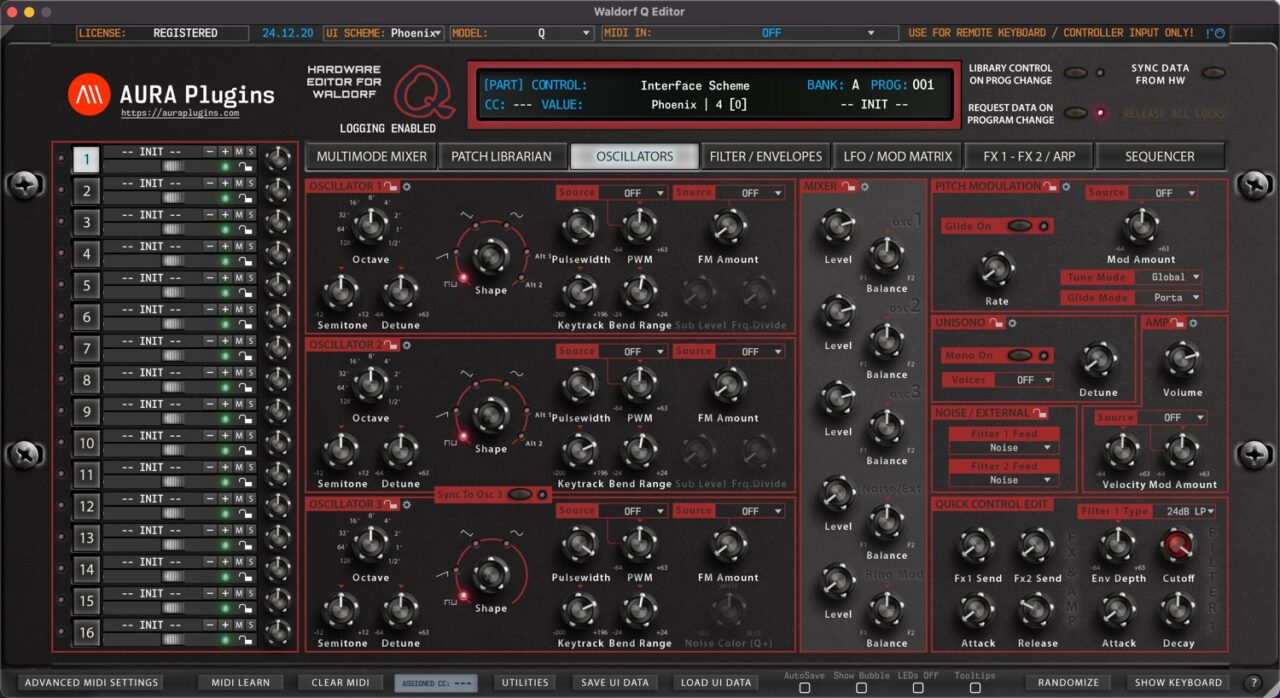Mute part 1 using its M icon
Screen dimensions: 1280x698
click(x=238, y=152)
